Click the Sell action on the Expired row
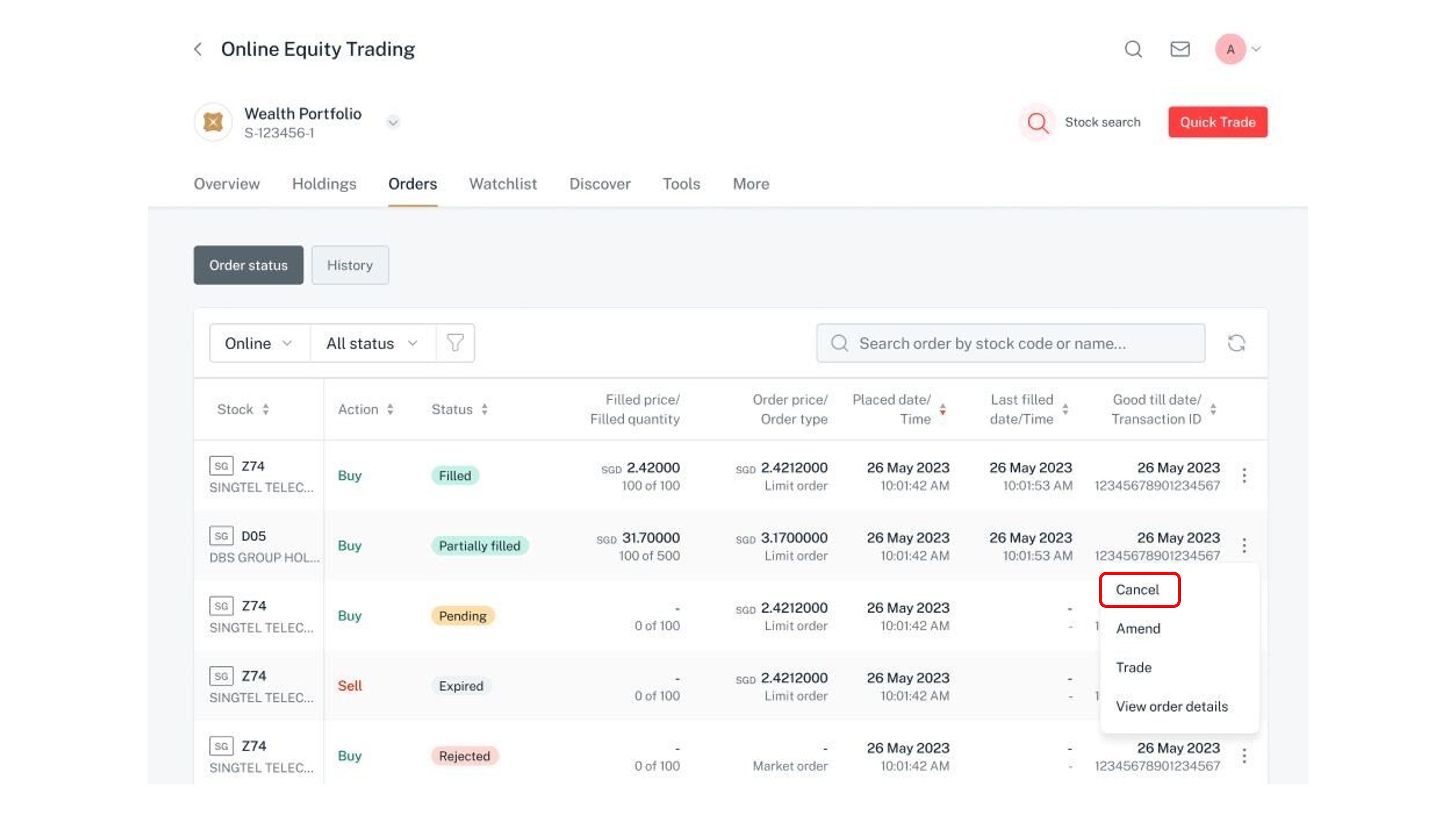 (x=350, y=686)
